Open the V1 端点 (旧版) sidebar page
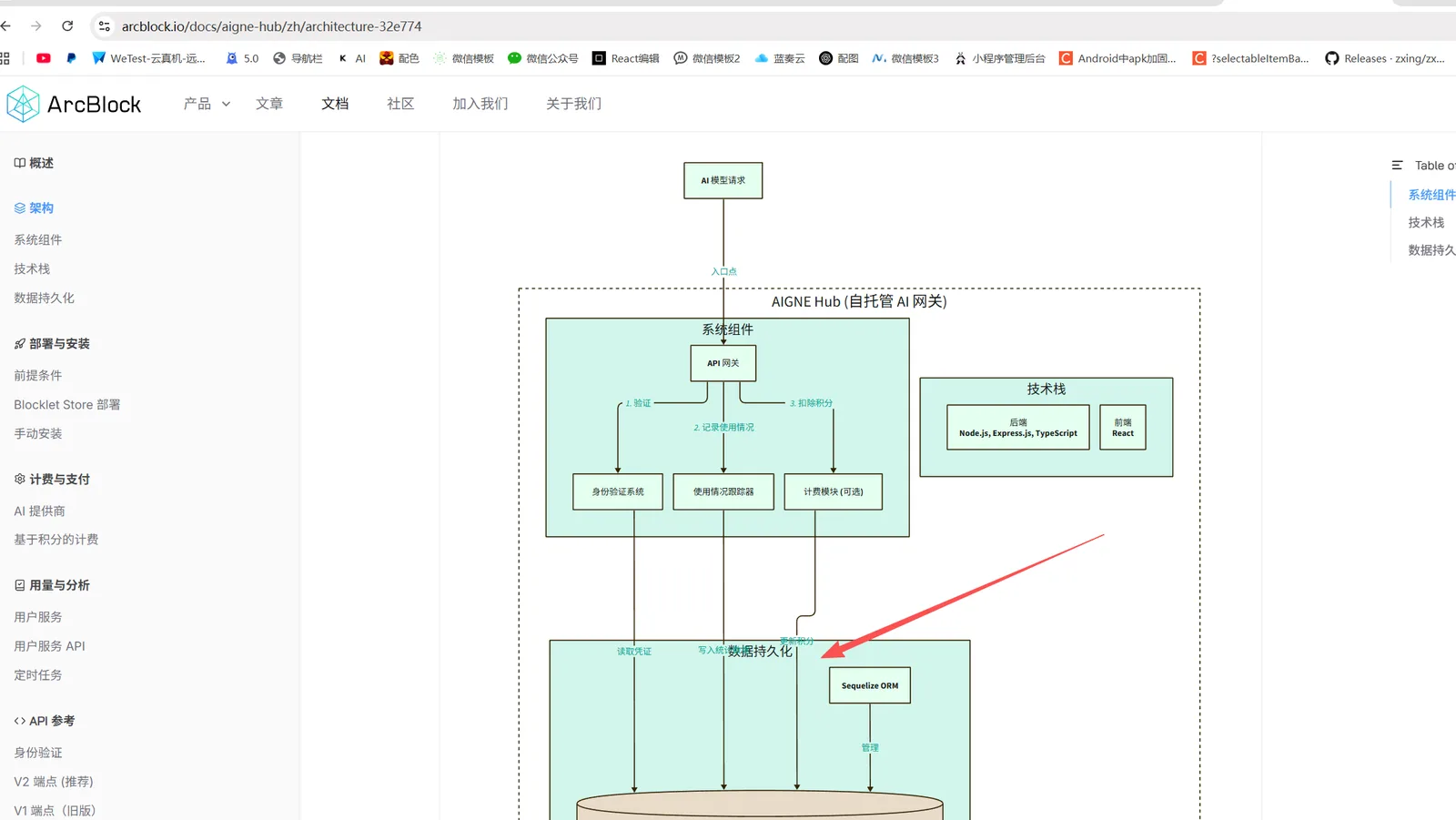This screenshot has width=1456, height=820. (55, 810)
